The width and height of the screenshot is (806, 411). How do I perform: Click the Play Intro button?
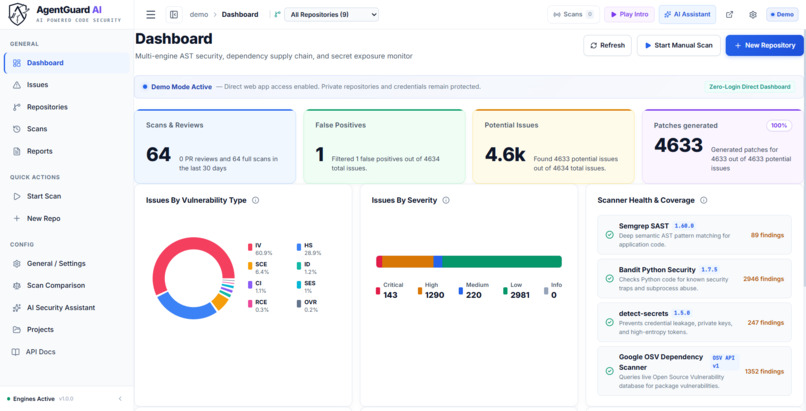629,14
